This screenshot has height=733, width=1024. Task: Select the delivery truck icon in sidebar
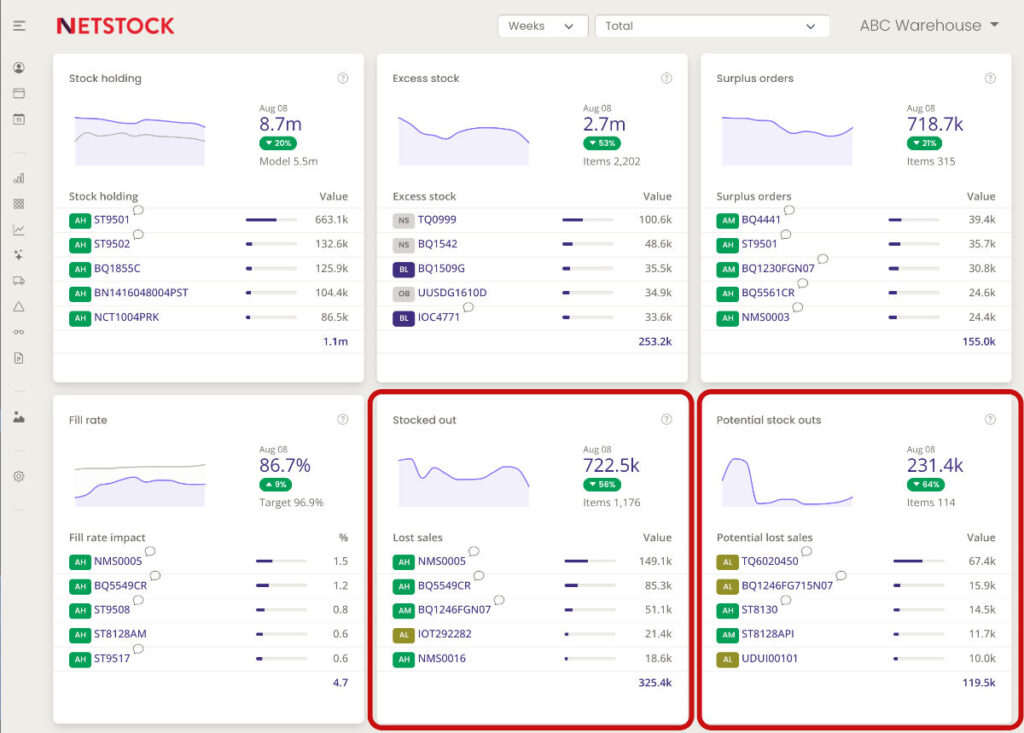click(17, 281)
